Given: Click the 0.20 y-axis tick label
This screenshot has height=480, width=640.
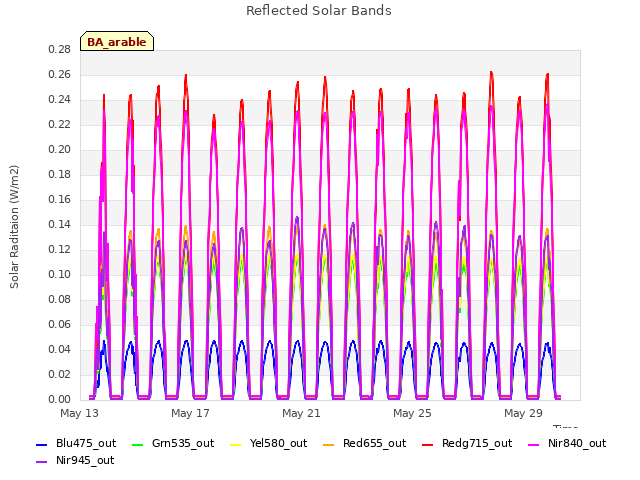Looking at the screenshot, I should click(60, 150).
